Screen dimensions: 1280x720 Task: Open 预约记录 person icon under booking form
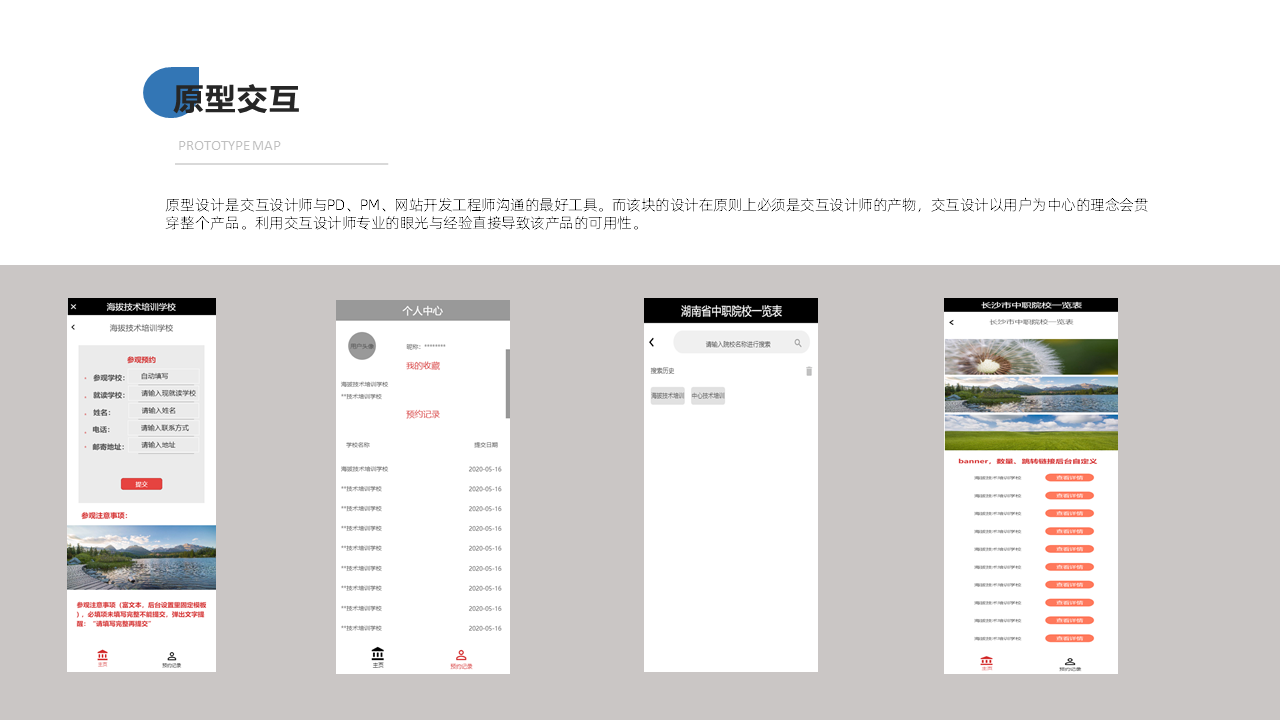[x=172, y=659]
